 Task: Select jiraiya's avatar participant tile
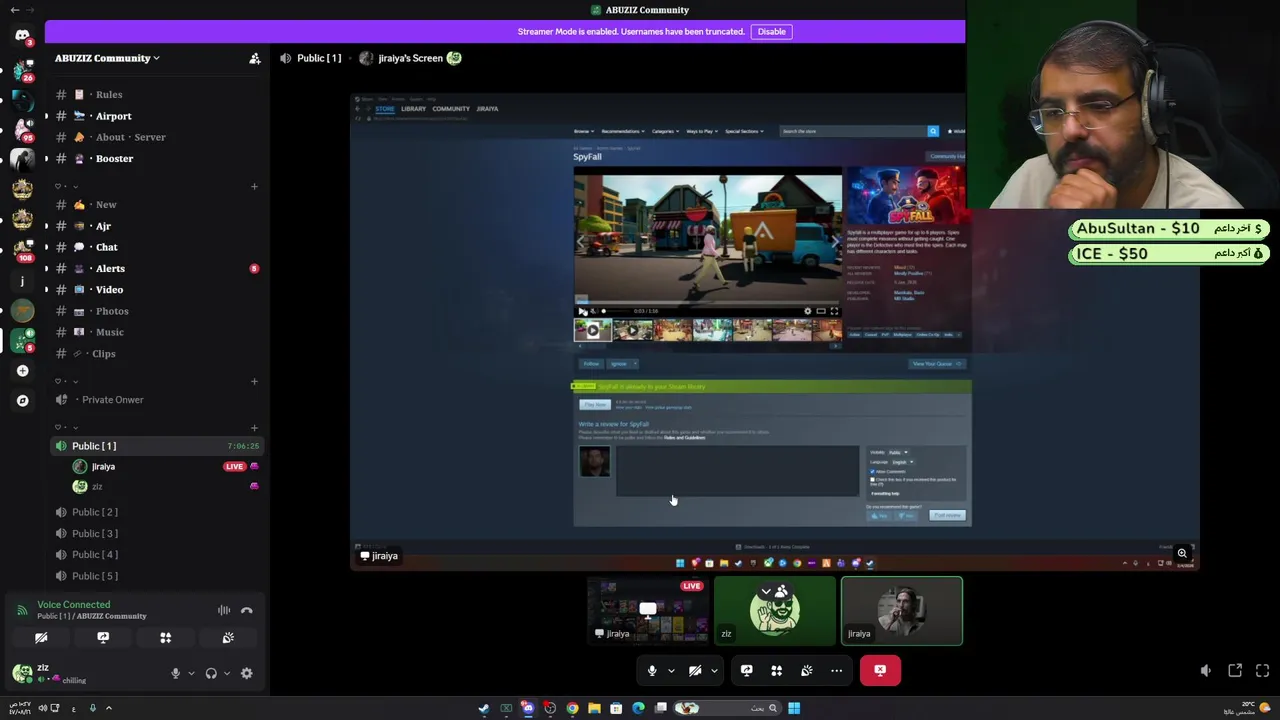[x=902, y=610]
